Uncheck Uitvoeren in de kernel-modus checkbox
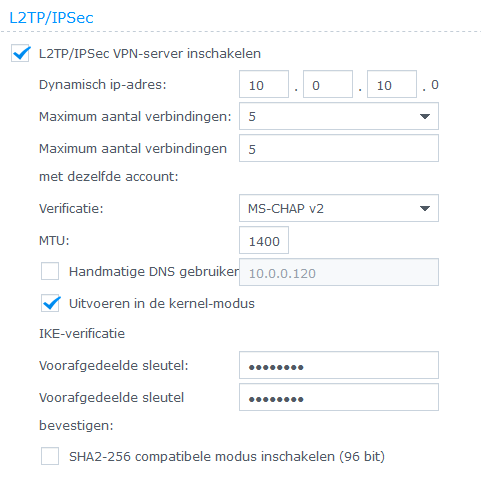This screenshot has height=481, width=481. [x=50, y=303]
